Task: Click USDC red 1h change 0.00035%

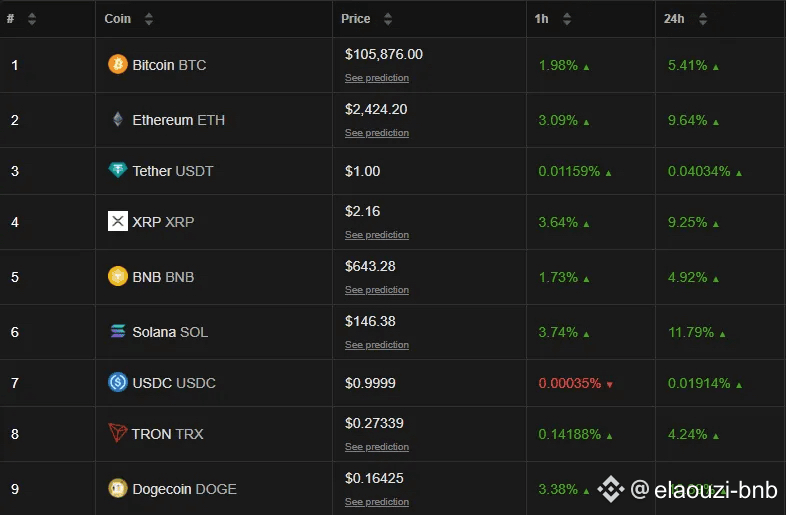Action: (x=569, y=383)
